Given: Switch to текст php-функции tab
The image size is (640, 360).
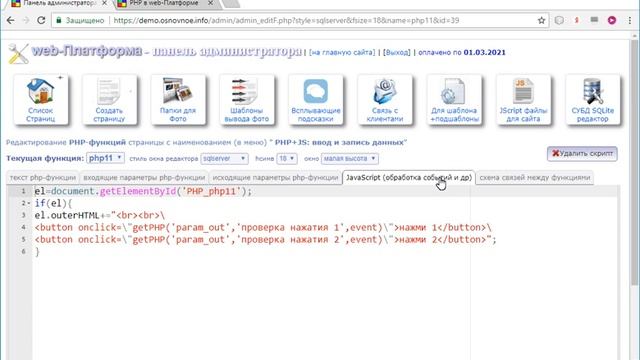Looking at the screenshot, I should (x=42, y=178).
